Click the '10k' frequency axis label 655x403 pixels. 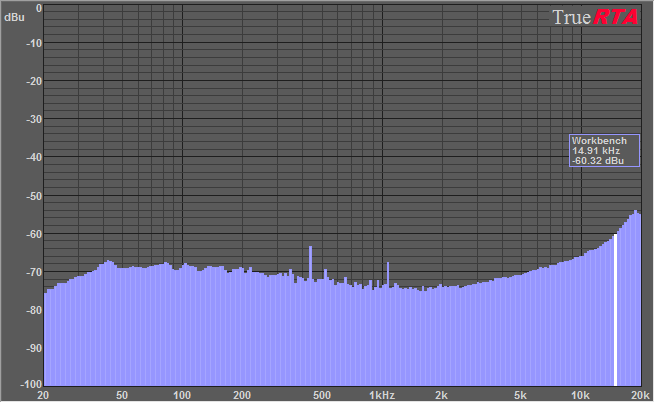pos(580,395)
